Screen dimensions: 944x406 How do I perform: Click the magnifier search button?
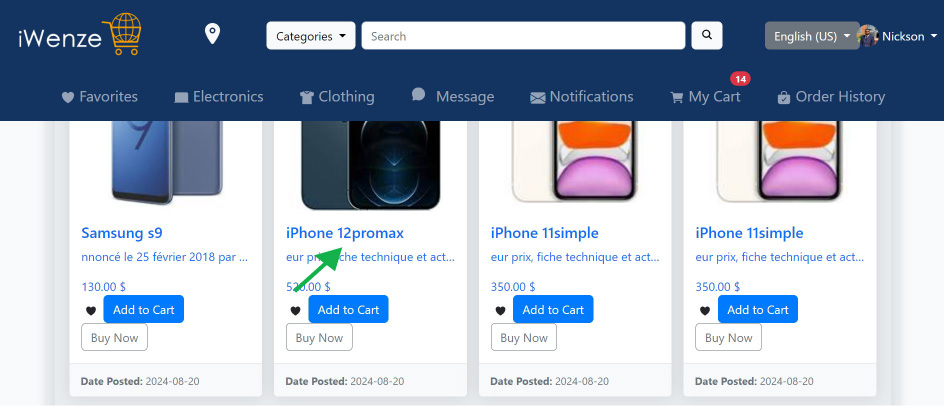(x=707, y=36)
